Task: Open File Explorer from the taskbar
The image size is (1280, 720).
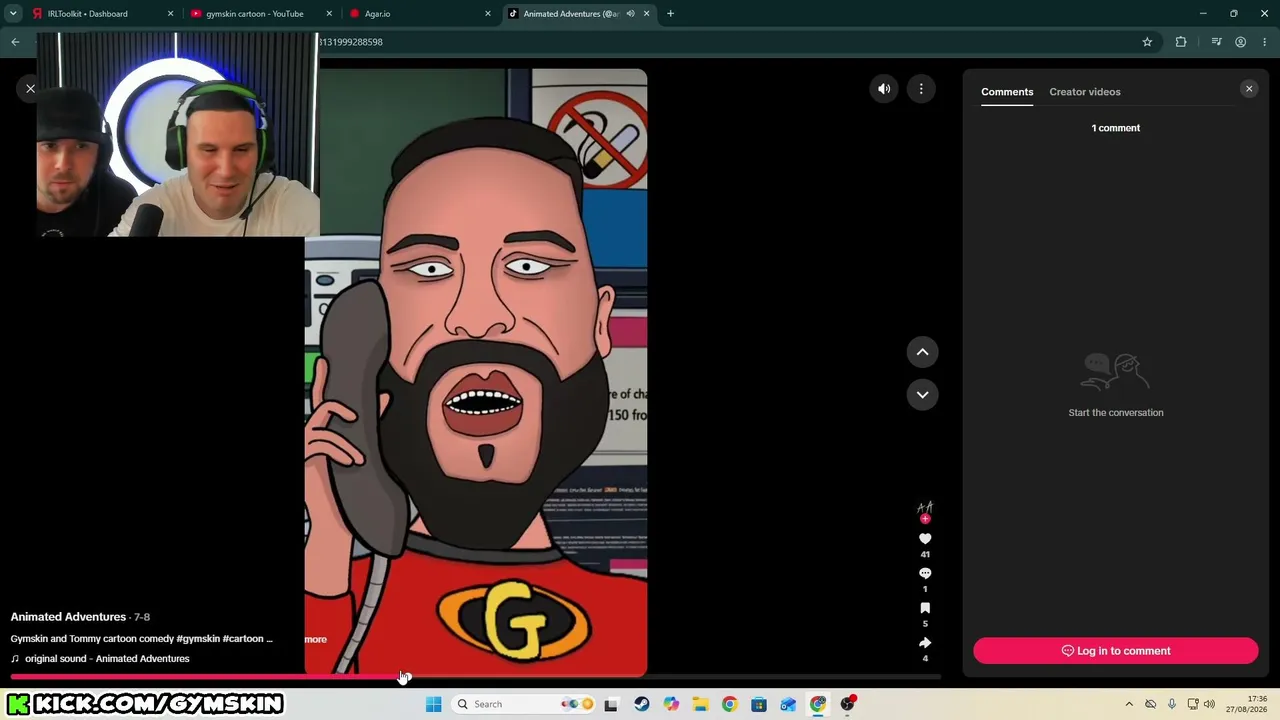Action: [x=700, y=704]
